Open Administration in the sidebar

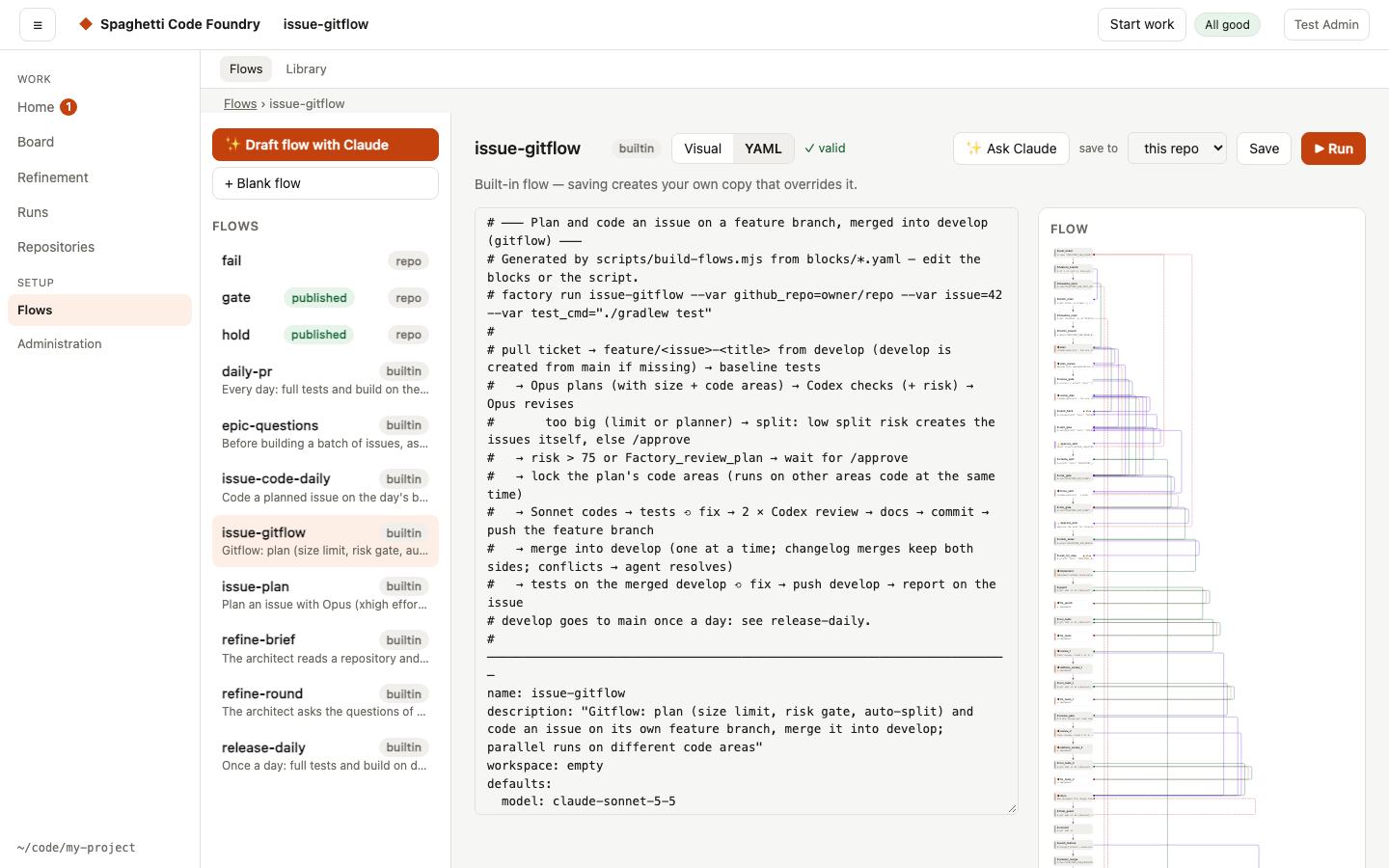tap(99, 344)
